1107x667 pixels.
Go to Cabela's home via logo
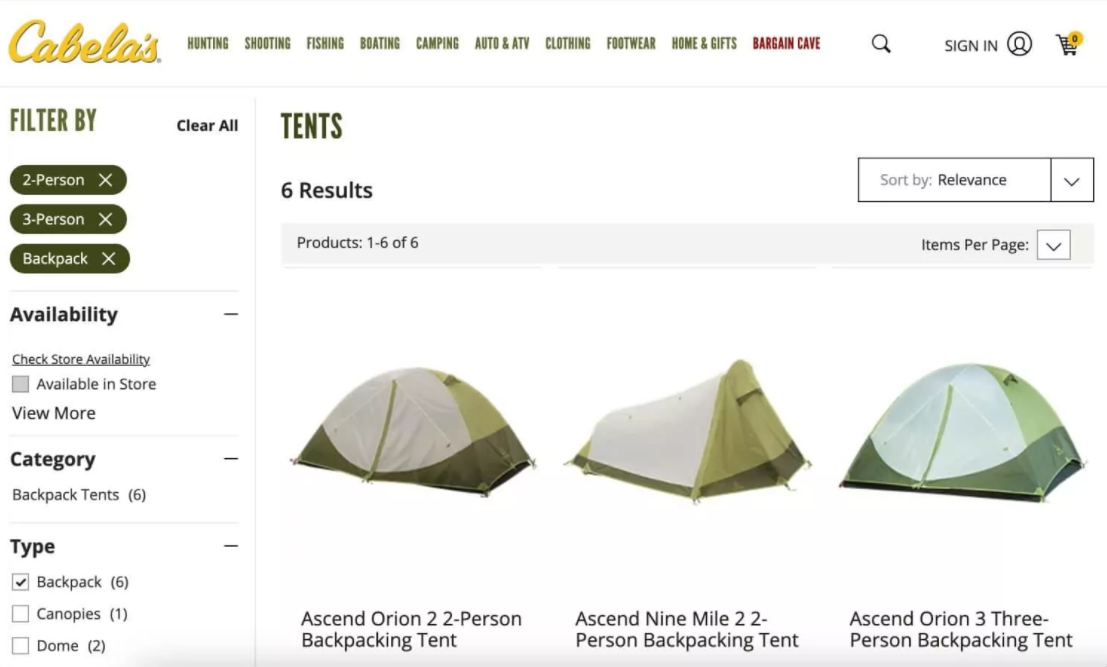pyautogui.click(x=84, y=43)
